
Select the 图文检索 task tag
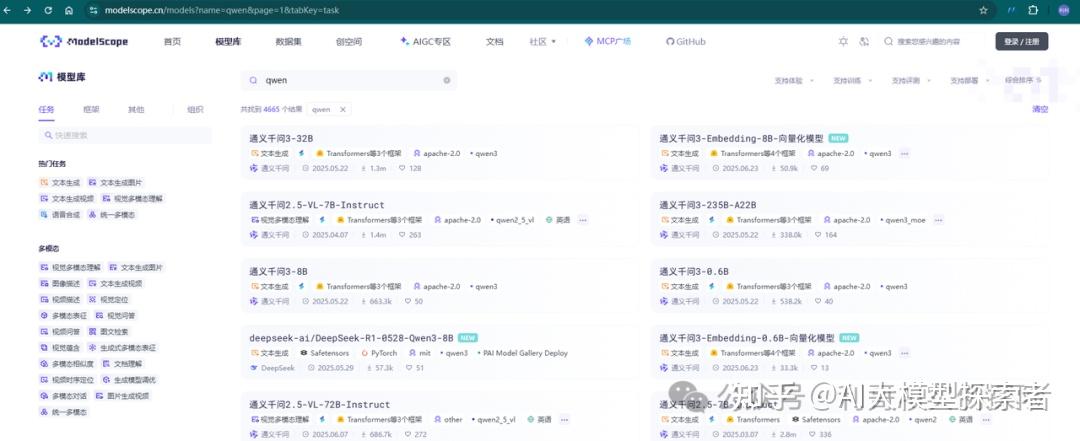pyautogui.click(x=108, y=331)
